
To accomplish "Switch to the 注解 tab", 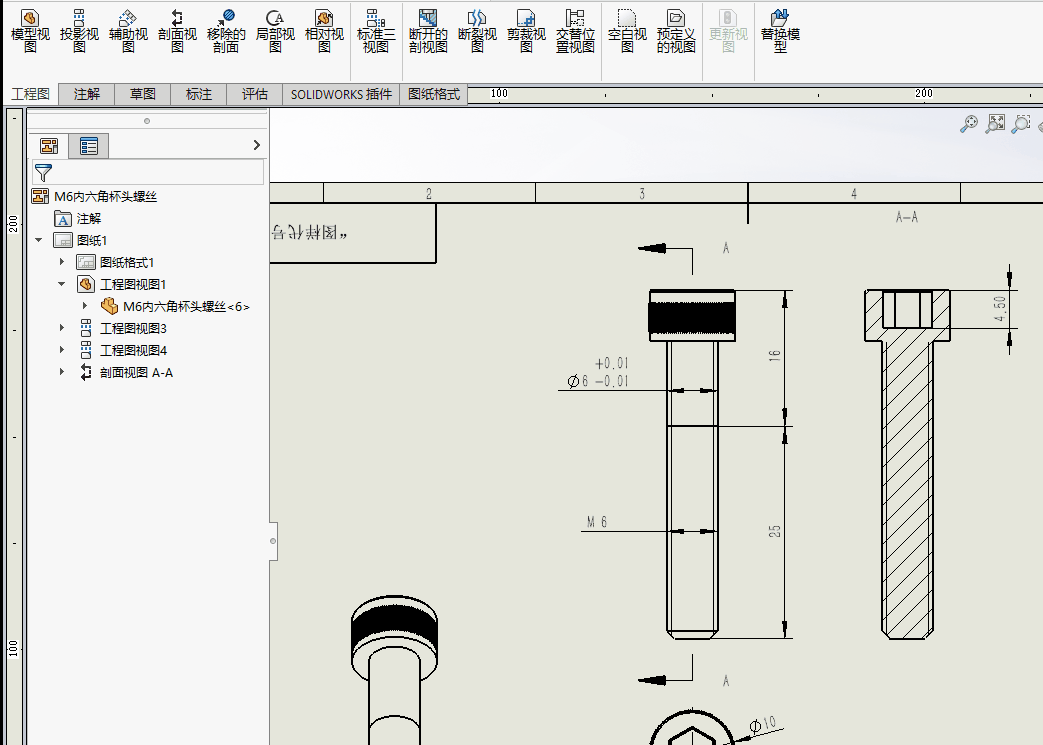I will point(86,94).
